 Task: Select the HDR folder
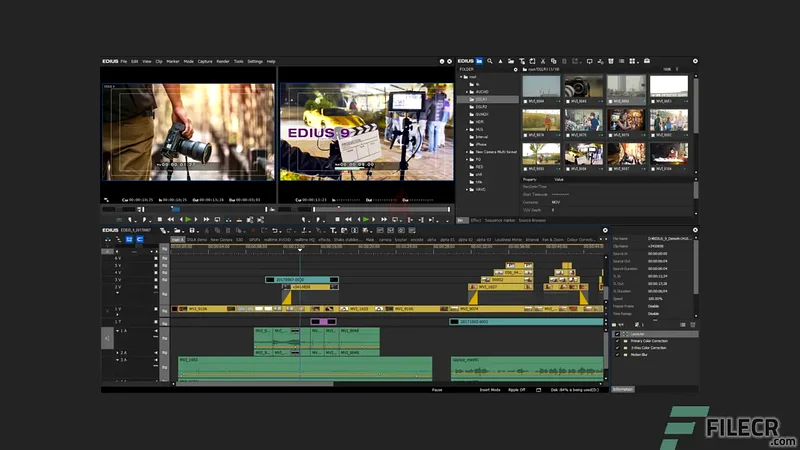[x=480, y=122]
